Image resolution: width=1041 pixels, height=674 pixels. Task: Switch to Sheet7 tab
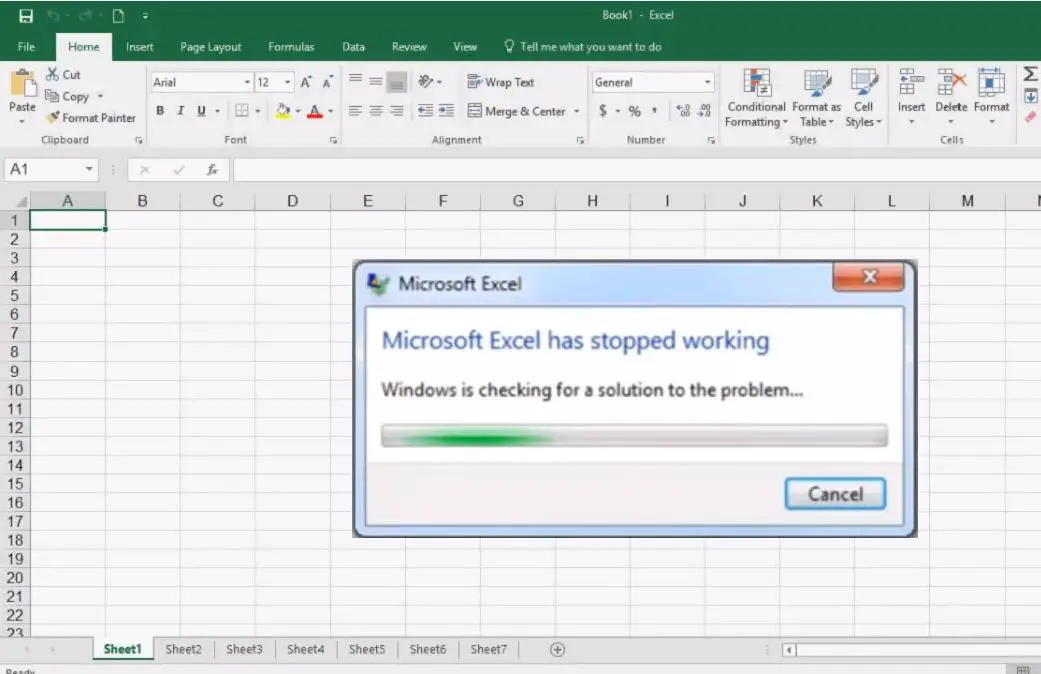488,649
